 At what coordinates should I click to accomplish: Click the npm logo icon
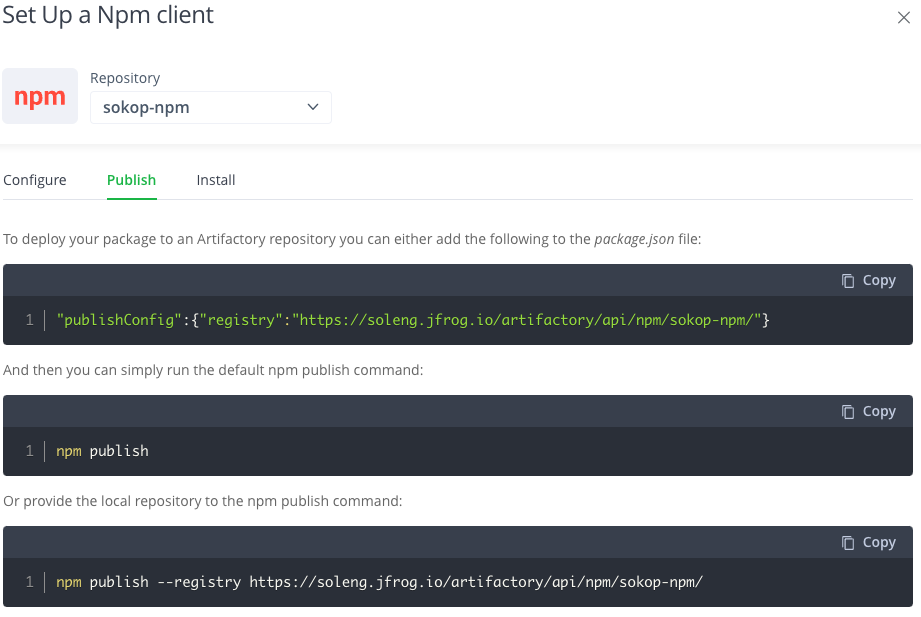coord(40,96)
